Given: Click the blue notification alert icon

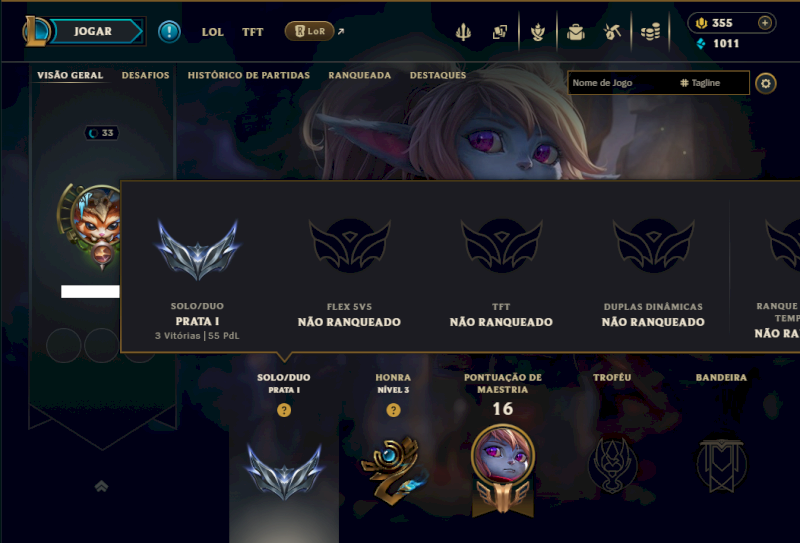Looking at the screenshot, I should 169,32.
